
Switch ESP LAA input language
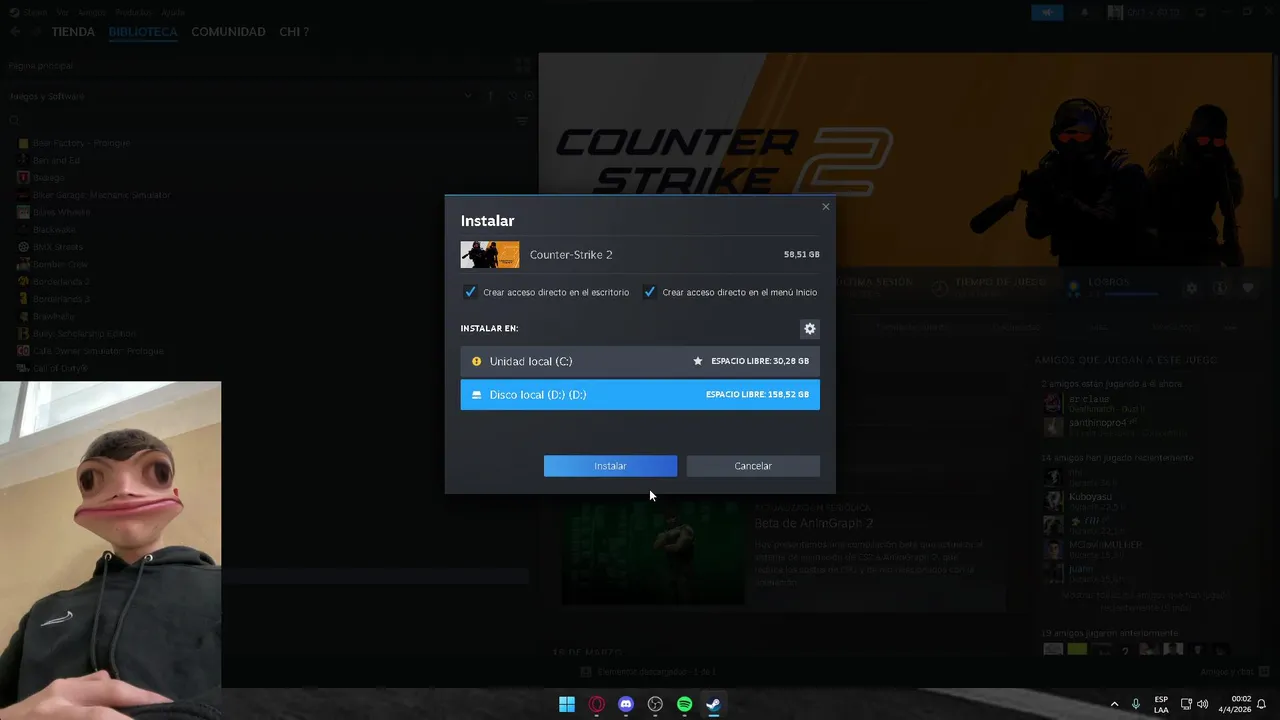(x=1161, y=704)
